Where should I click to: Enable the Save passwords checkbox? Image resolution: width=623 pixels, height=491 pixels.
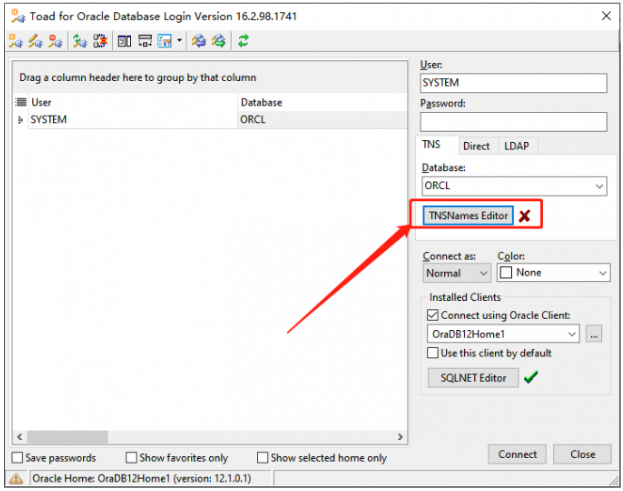(x=17, y=458)
